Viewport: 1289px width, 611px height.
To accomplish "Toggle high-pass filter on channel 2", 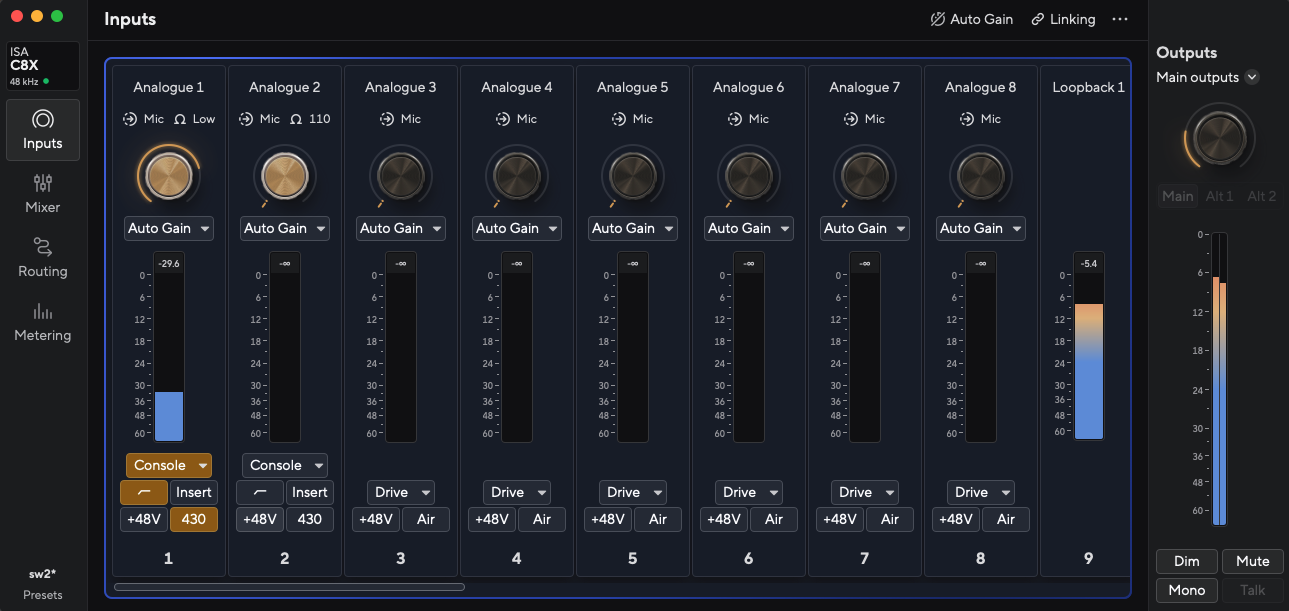I will tap(260, 492).
